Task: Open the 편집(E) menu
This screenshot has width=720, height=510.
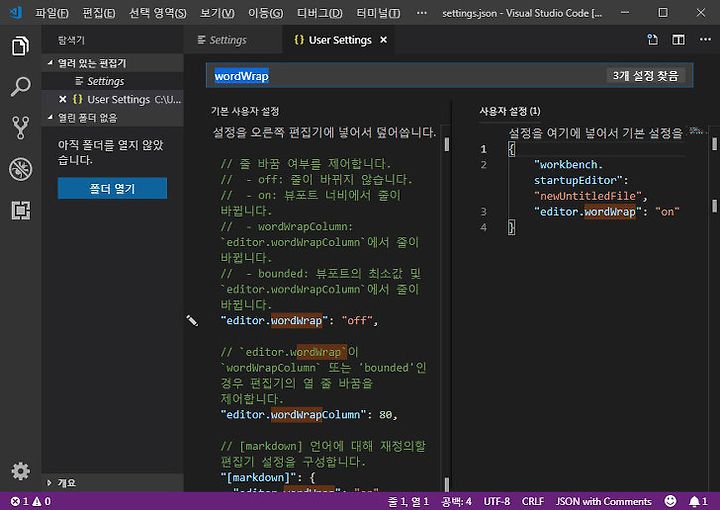Action: (99, 13)
